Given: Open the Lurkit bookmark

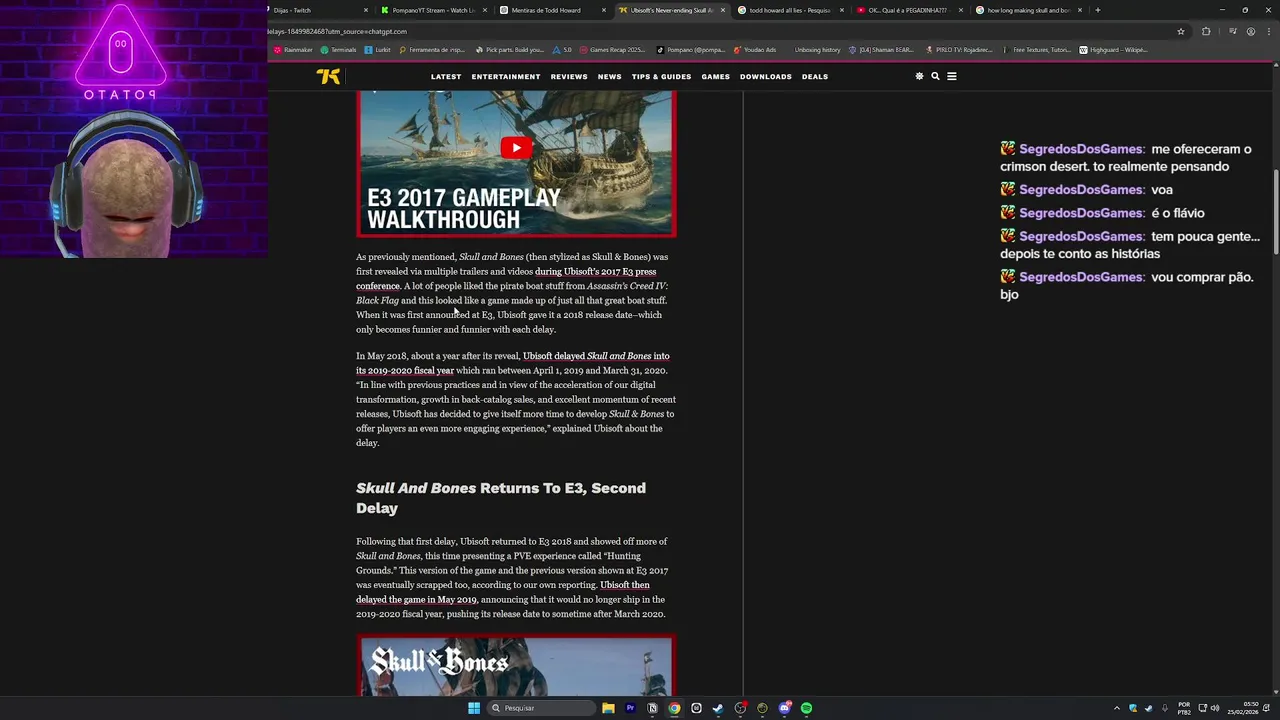Looking at the screenshot, I should (378, 50).
